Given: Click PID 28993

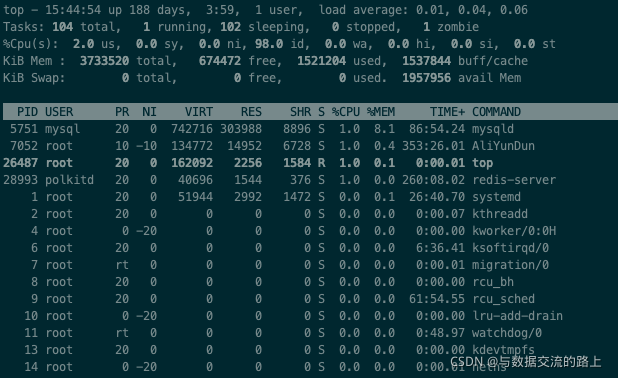Looking at the screenshot, I should coord(20,180).
